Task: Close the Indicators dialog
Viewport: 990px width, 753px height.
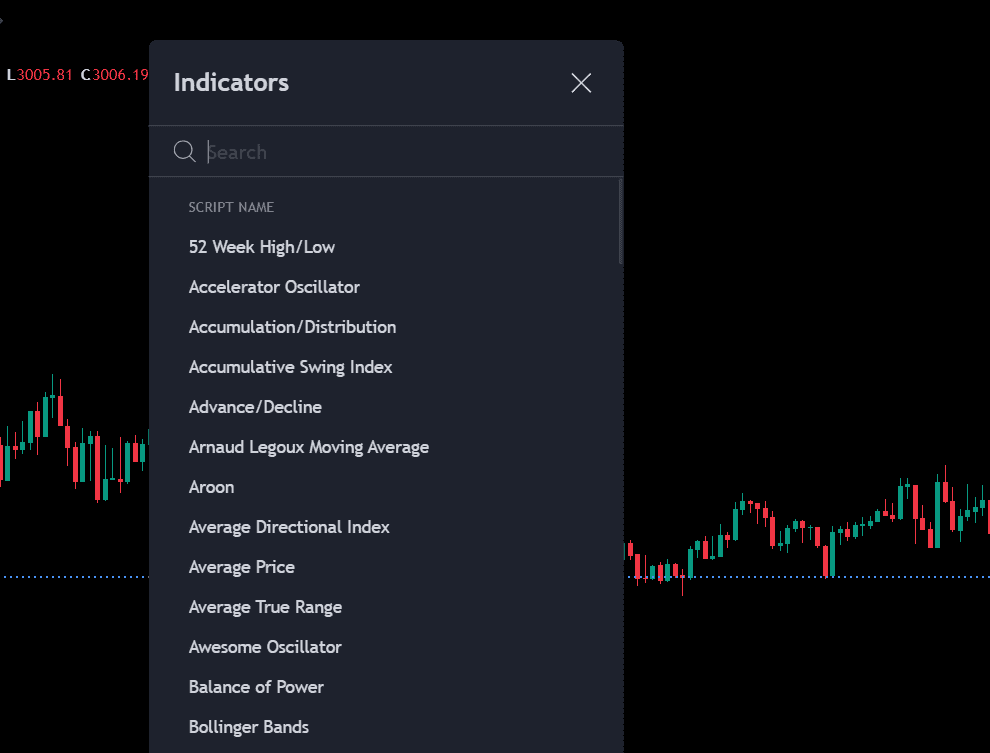Action: pyautogui.click(x=581, y=83)
